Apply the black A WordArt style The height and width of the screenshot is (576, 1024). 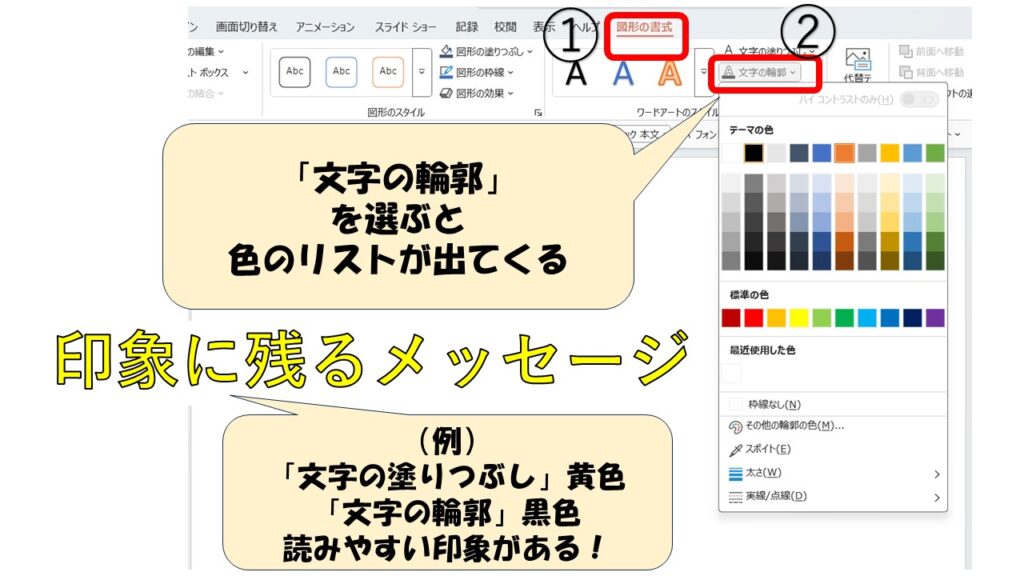(x=575, y=73)
